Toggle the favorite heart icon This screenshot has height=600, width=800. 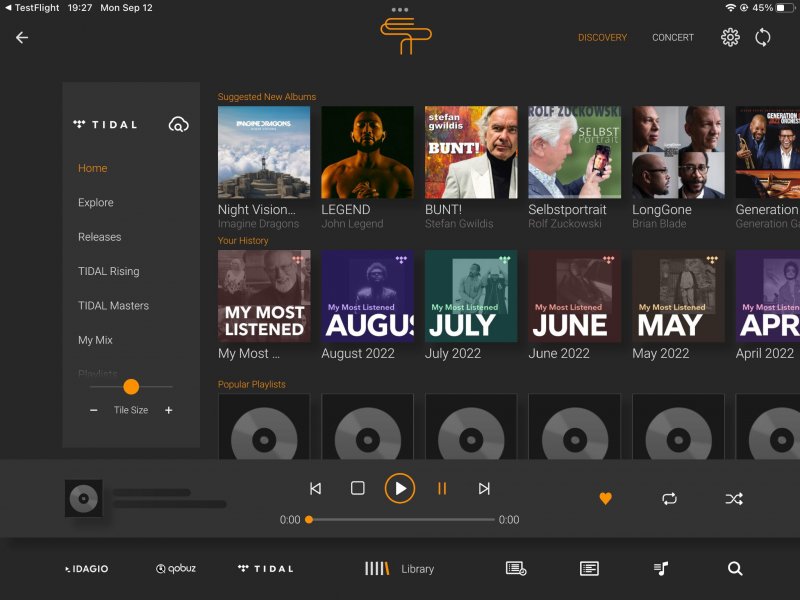[x=605, y=498]
